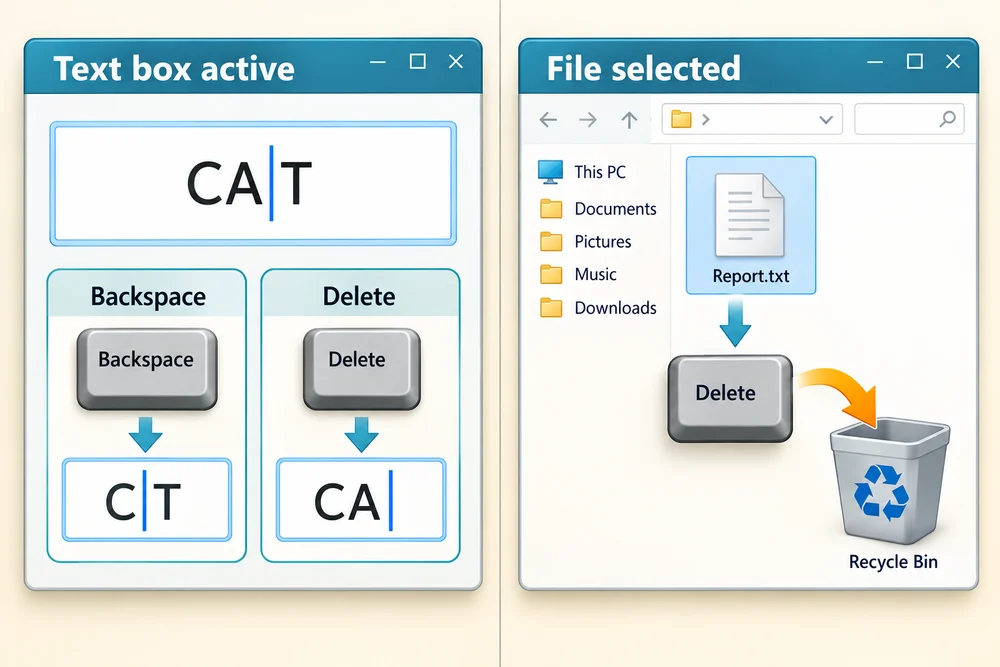Click the Backspace panel header

(x=147, y=294)
